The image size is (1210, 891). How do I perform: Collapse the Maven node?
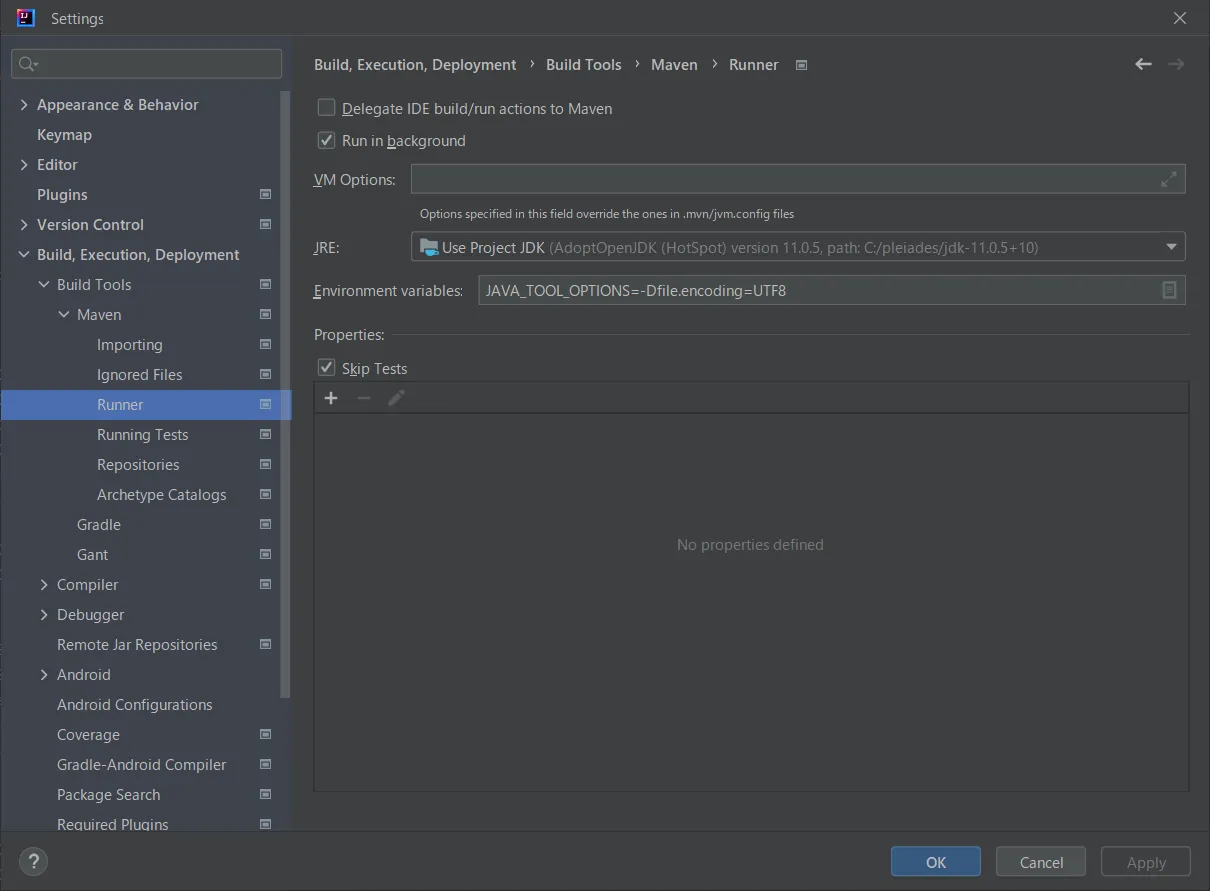(64, 314)
